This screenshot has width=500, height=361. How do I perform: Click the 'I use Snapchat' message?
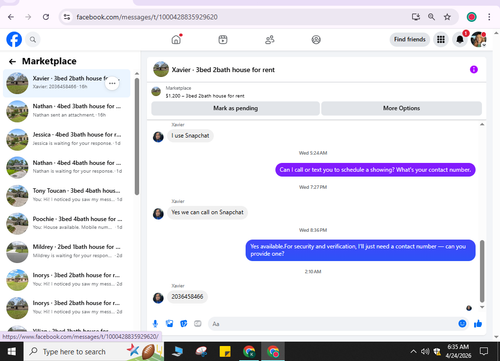(x=190, y=136)
